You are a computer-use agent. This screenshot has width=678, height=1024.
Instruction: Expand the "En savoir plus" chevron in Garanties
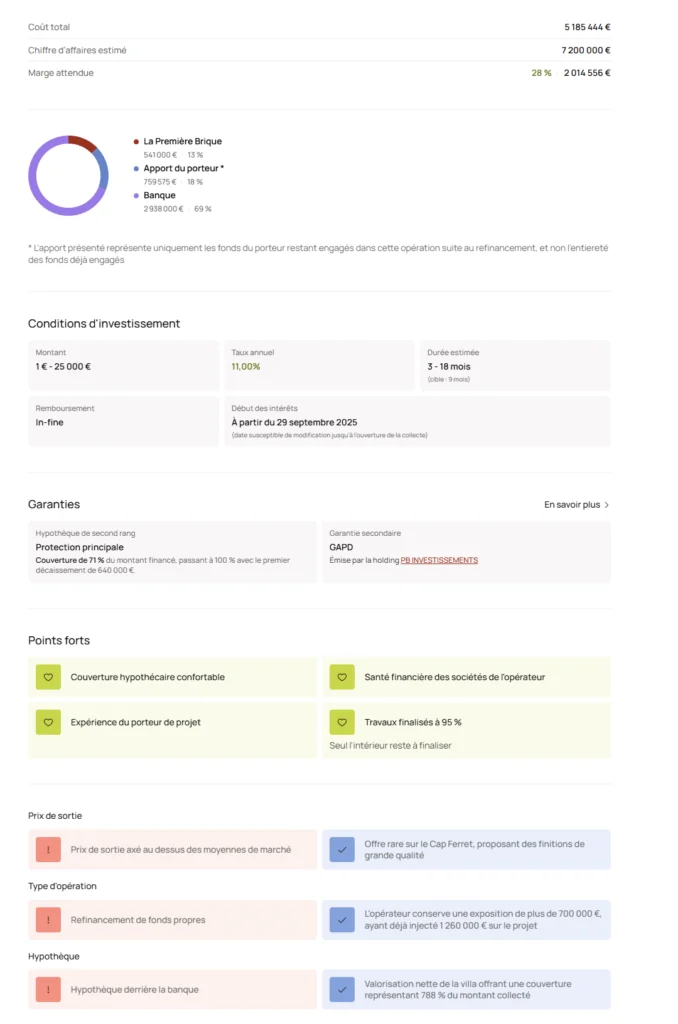[x=607, y=505]
